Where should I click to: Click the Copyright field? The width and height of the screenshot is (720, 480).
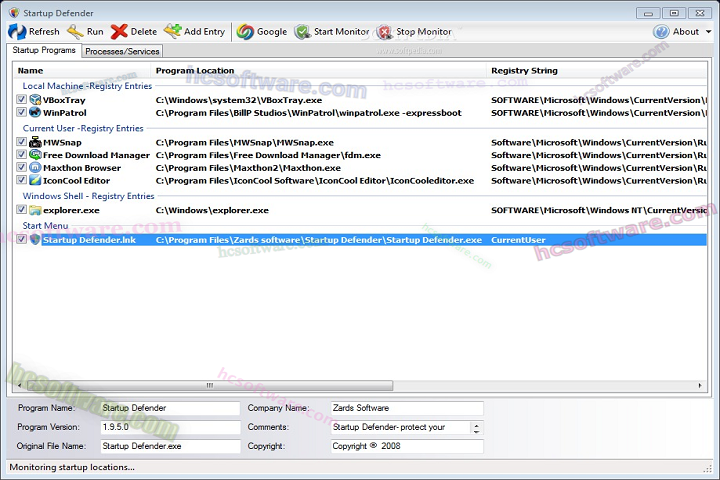point(407,446)
